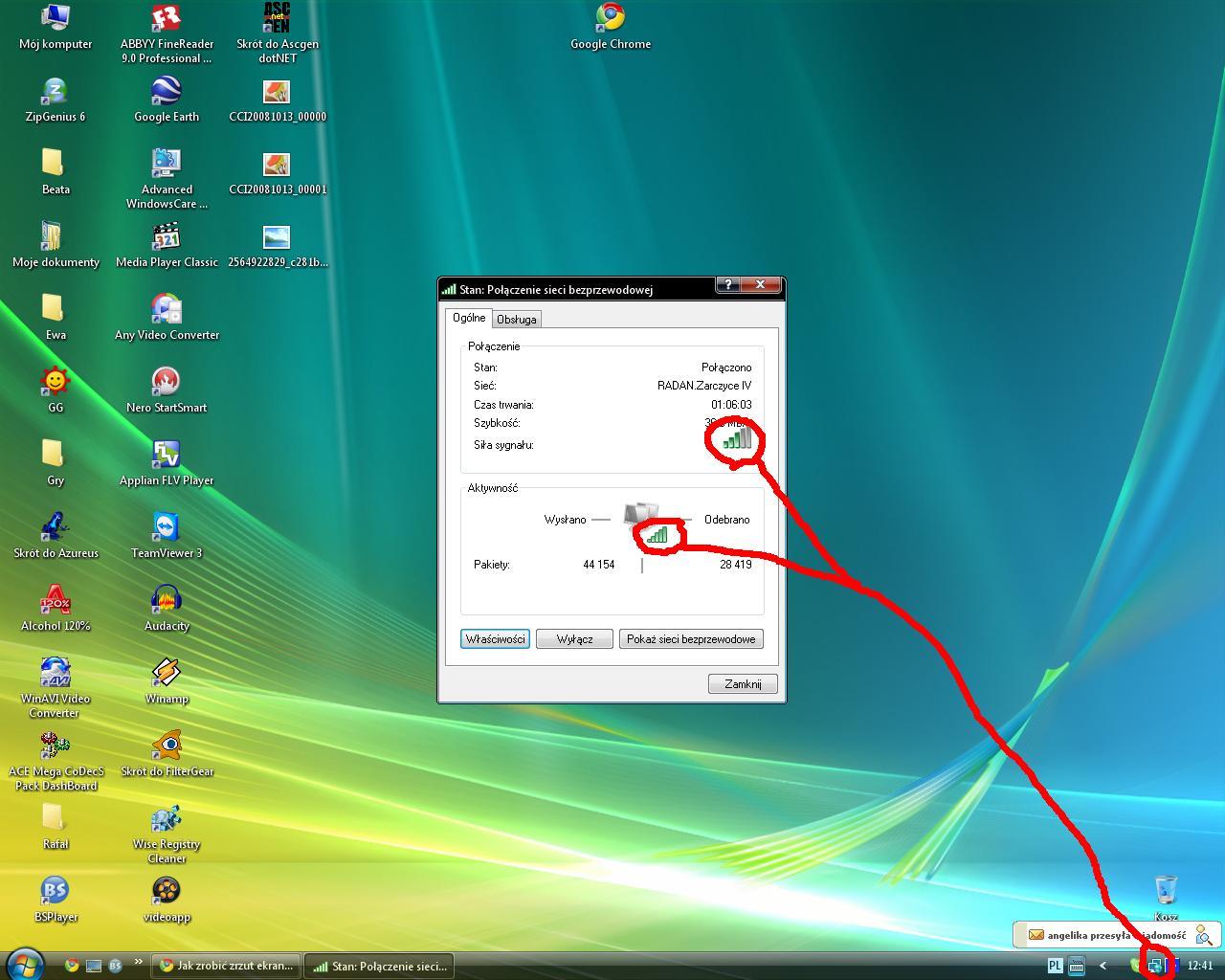
Task: Select the 2564922829_c281b picture file
Action: pos(277,245)
